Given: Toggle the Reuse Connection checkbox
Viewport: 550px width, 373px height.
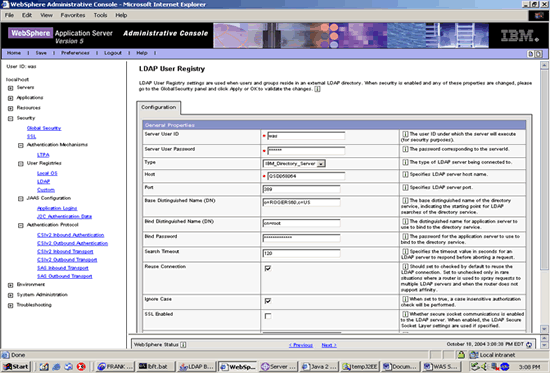Looking at the screenshot, I should click(268, 268).
